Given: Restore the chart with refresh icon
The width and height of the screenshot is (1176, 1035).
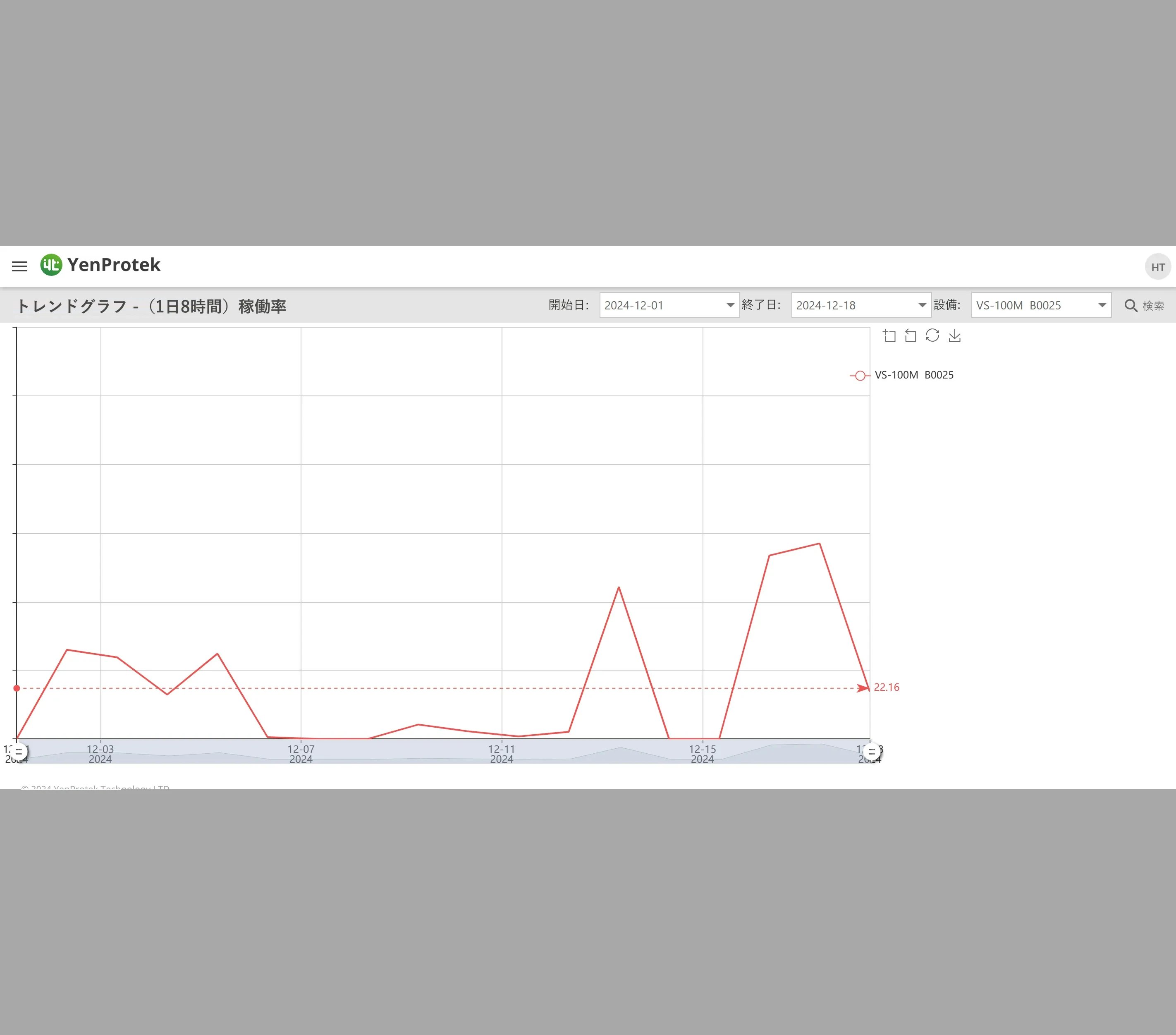Looking at the screenshot, I should pyautogui.click(x=932, y=335).
